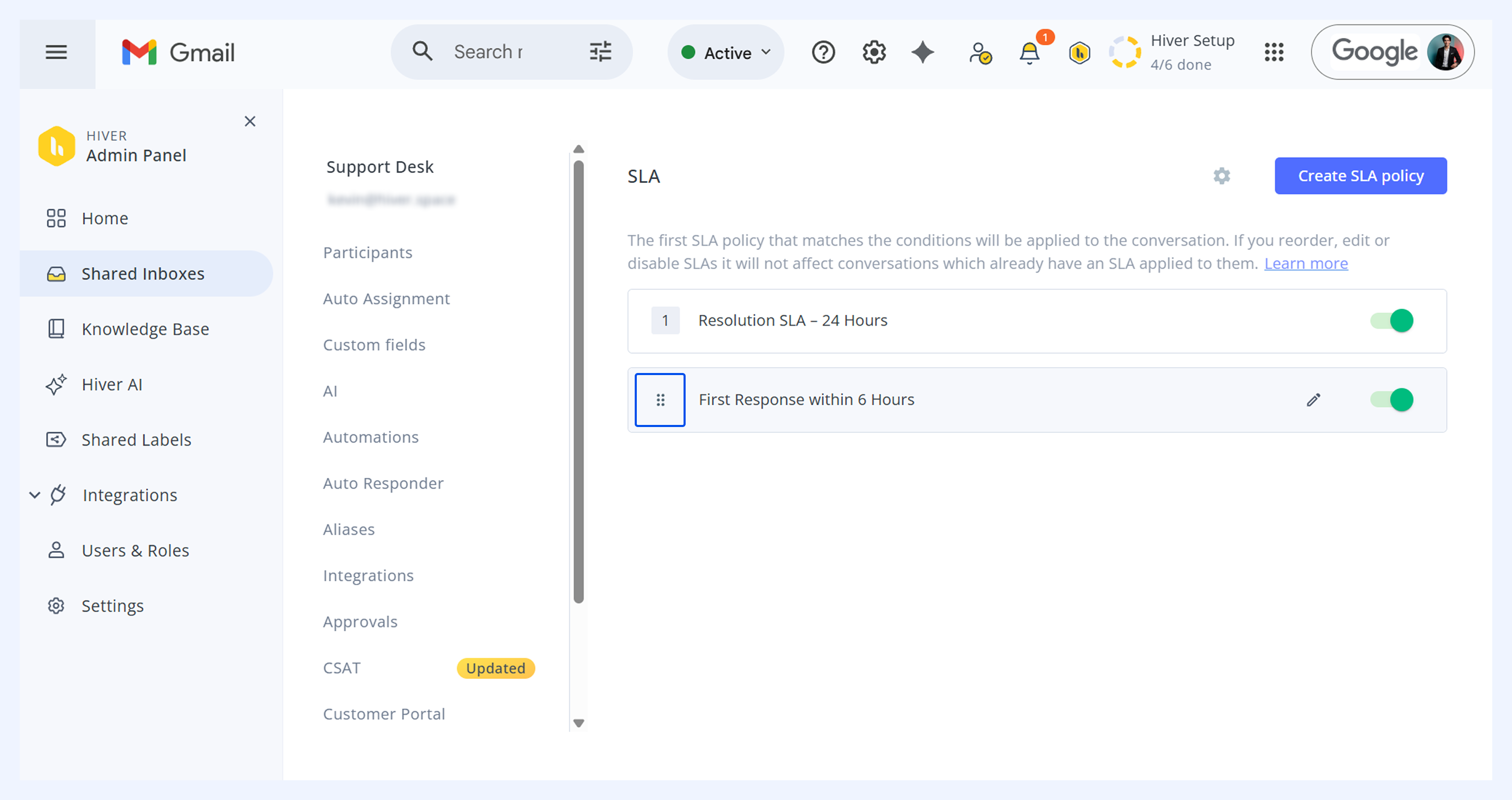Open the Google apps grid
Viewport: 1512px width, 800px height.
[x=1274, y=52]
